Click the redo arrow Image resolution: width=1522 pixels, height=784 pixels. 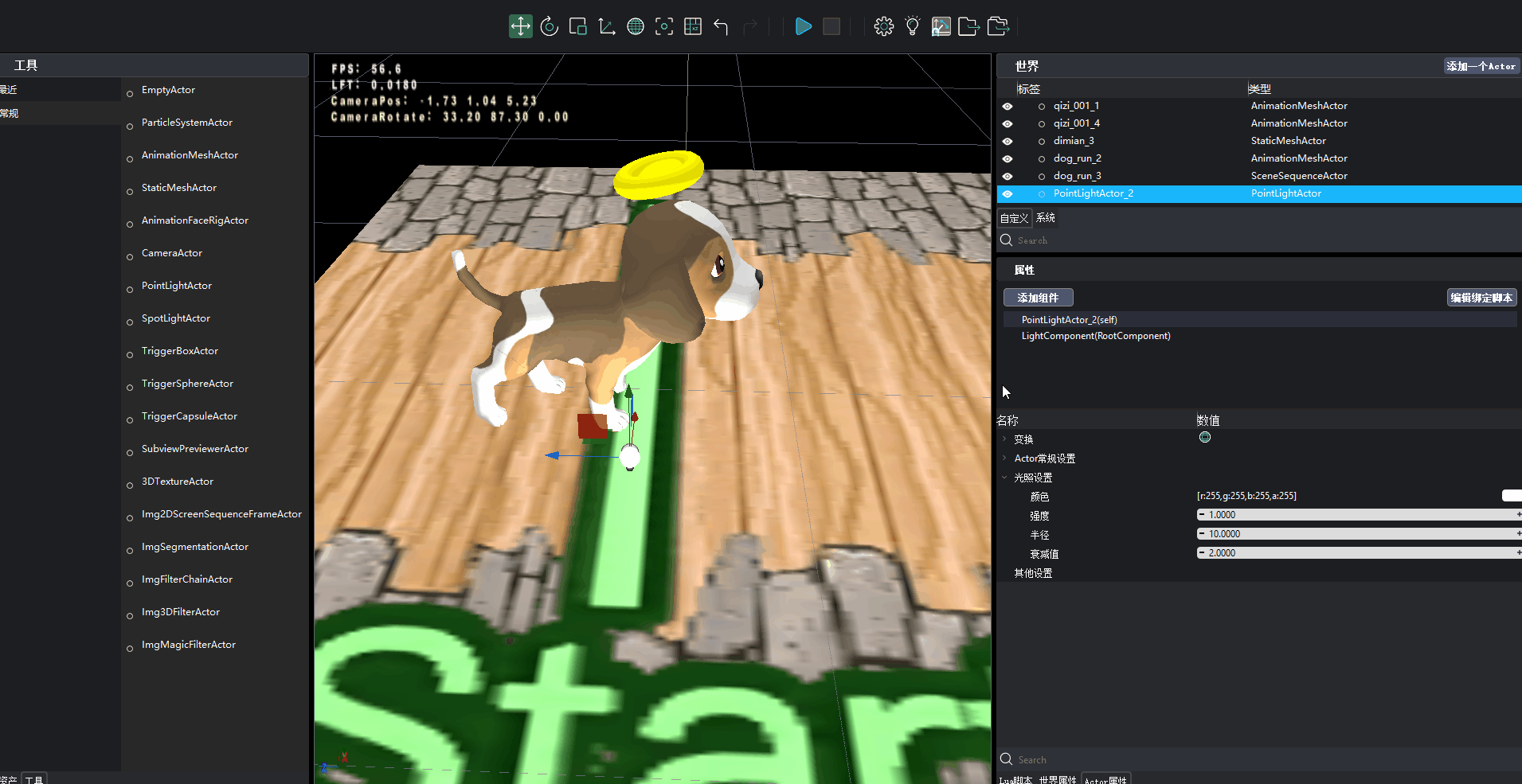coord(750,26)
